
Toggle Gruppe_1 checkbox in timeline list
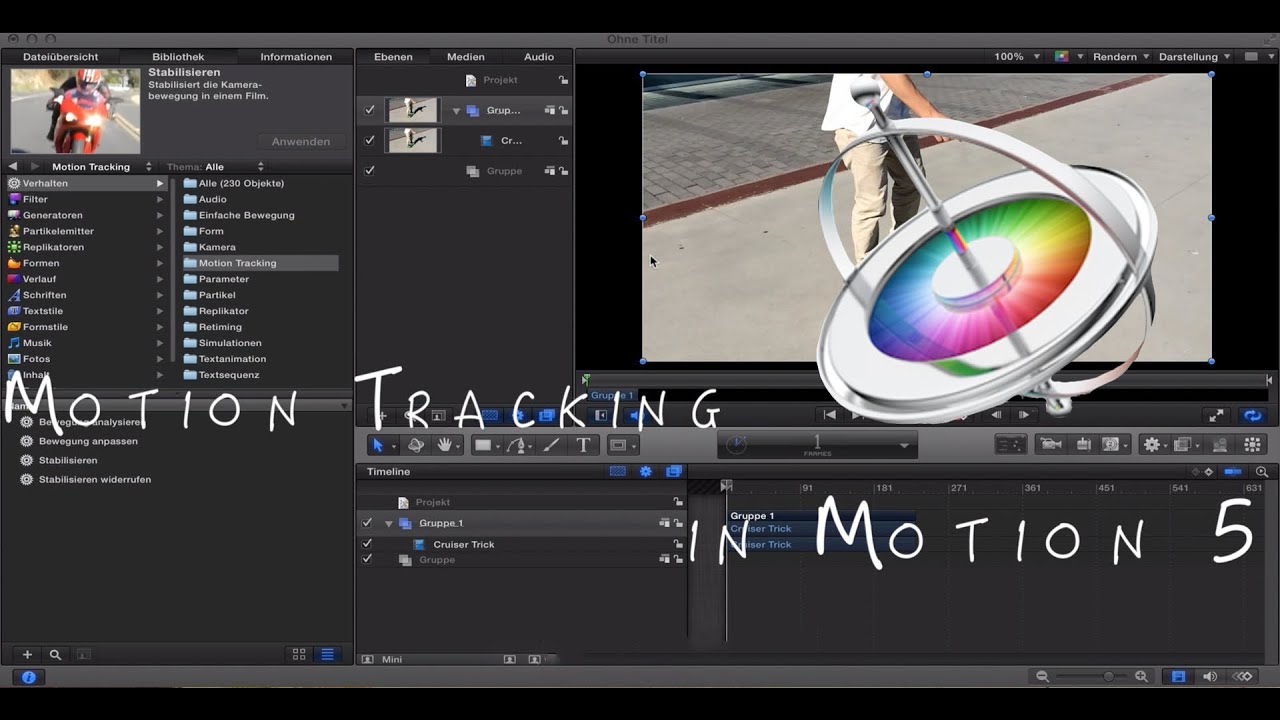[367, 523]
